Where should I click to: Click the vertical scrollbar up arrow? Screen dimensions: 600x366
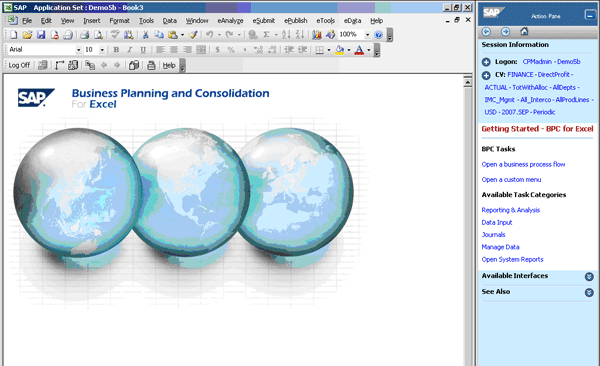coord(468,82)
